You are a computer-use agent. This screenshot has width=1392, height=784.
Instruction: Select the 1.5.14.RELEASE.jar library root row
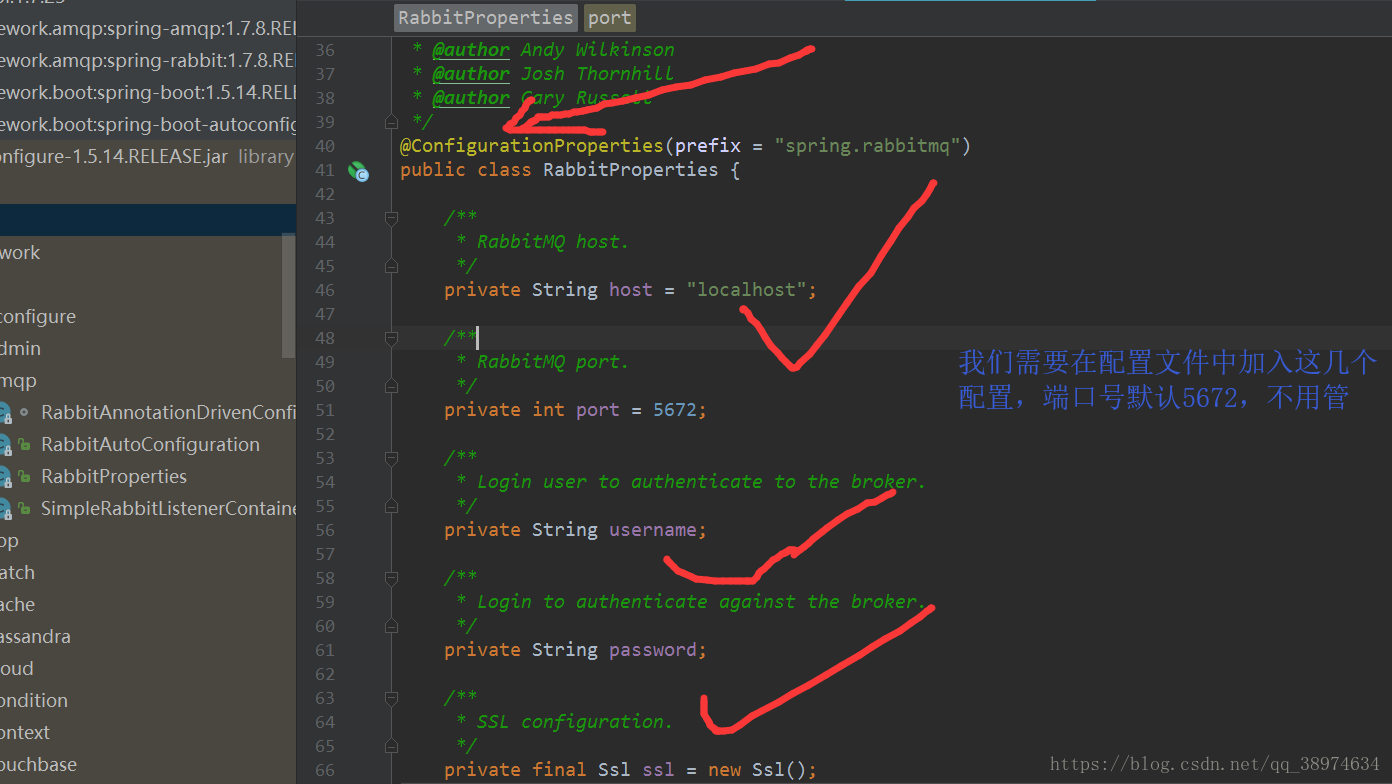[148, 157]
